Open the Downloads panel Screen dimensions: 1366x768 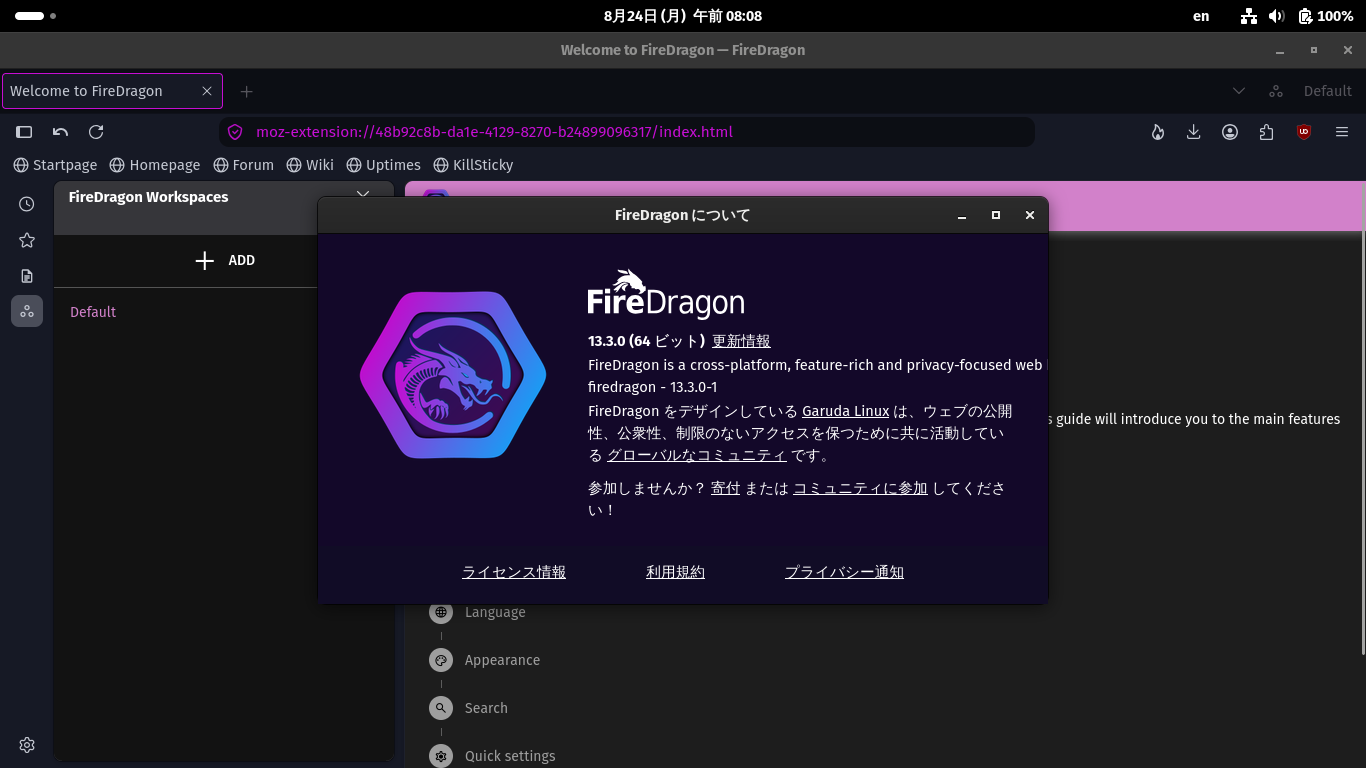coord(1194,132)
